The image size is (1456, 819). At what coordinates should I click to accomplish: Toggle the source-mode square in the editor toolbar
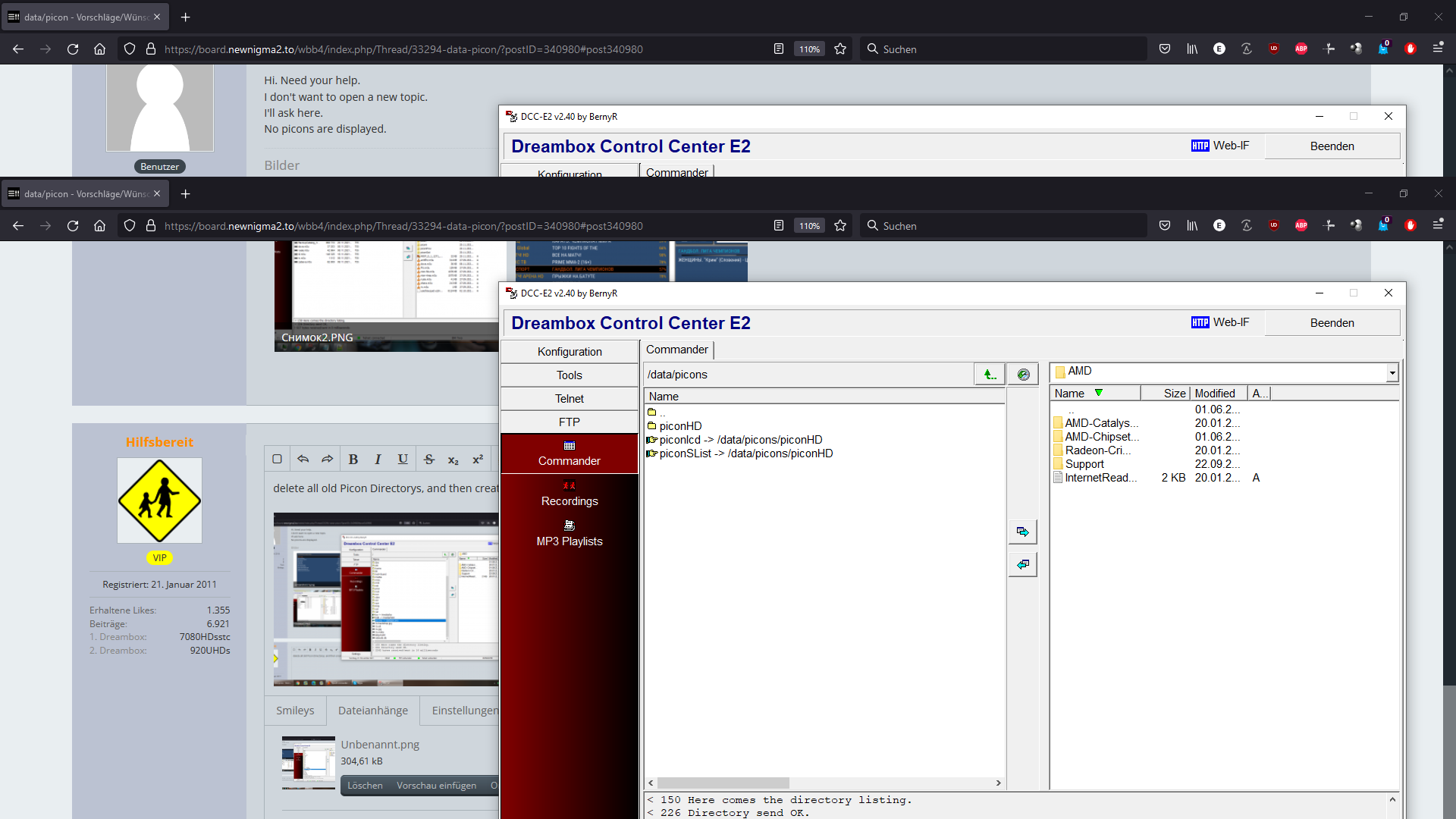[x=277, y=459]
